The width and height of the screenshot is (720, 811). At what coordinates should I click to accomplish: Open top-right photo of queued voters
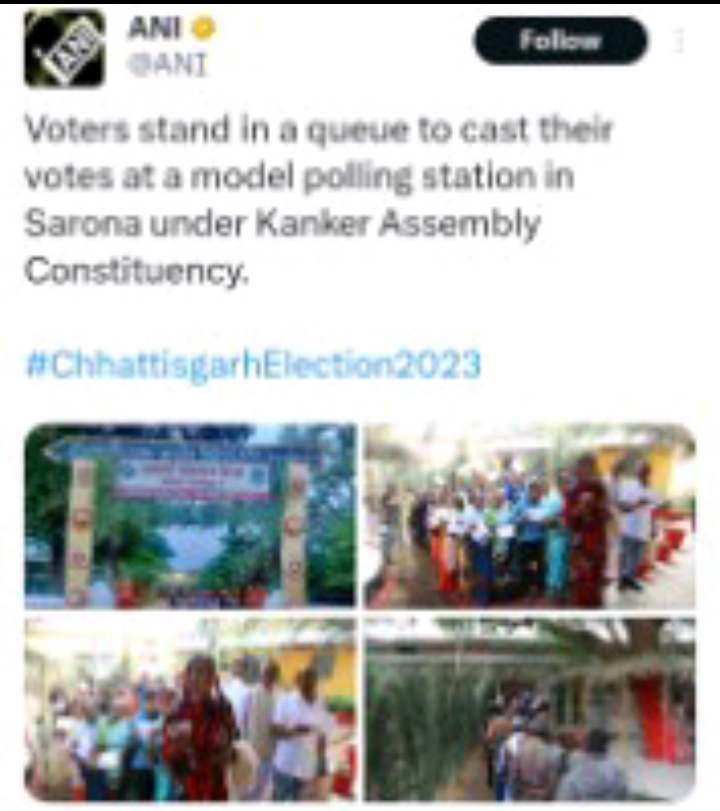530,516
